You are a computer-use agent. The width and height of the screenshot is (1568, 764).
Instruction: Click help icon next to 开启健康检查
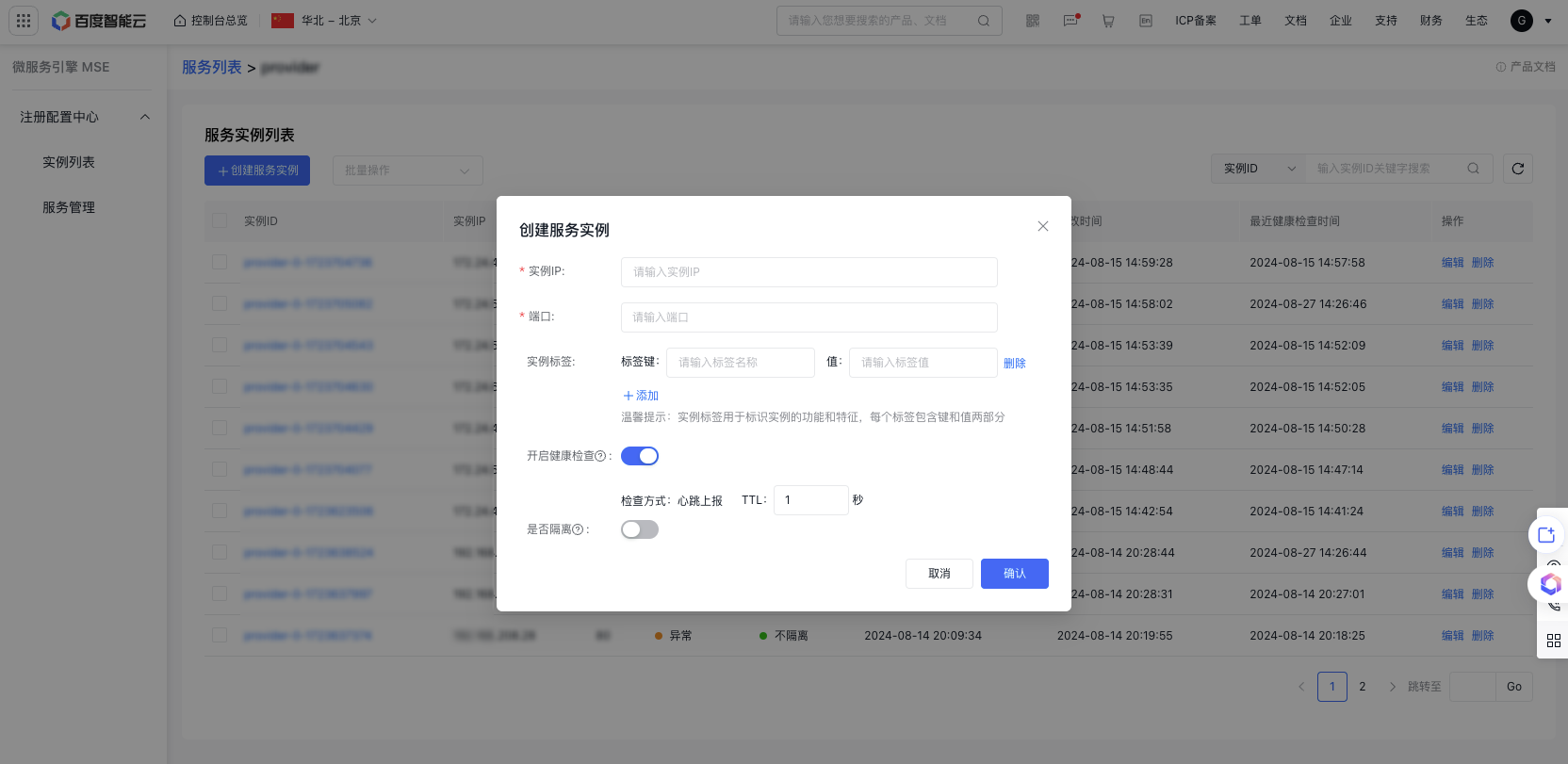click(600, 456)
